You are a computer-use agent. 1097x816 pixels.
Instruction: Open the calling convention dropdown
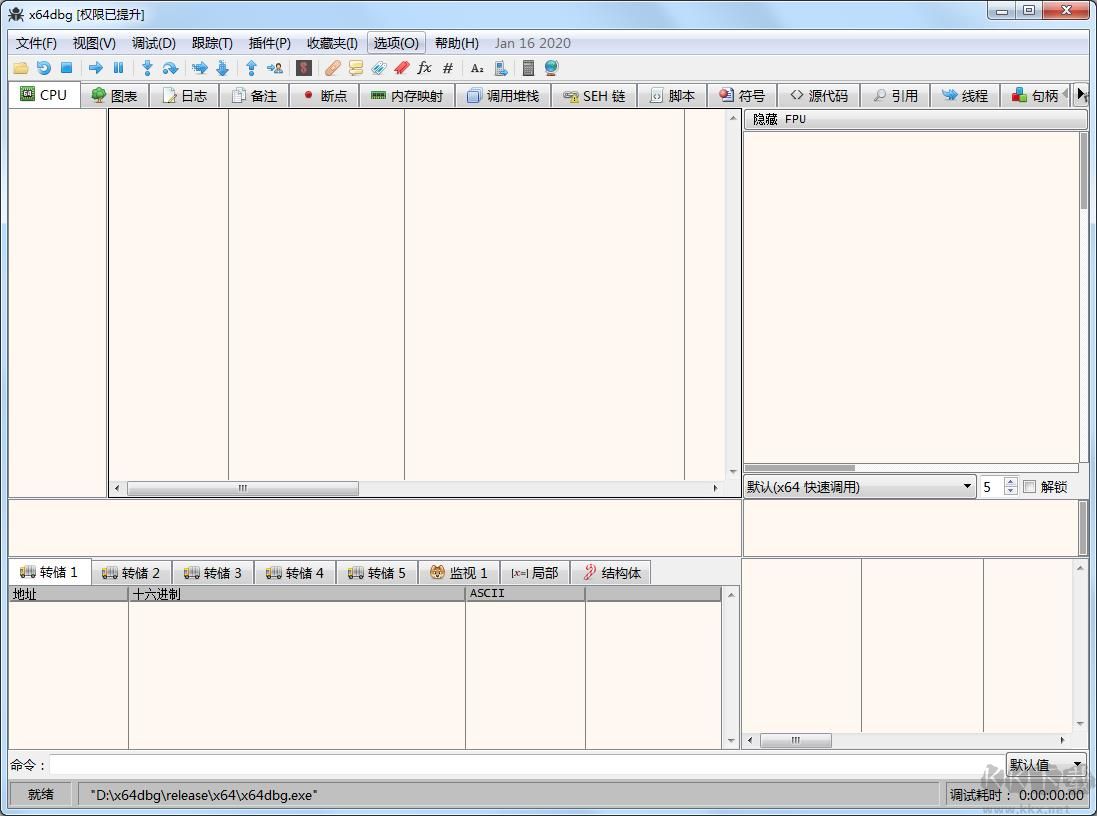point(859,487)
